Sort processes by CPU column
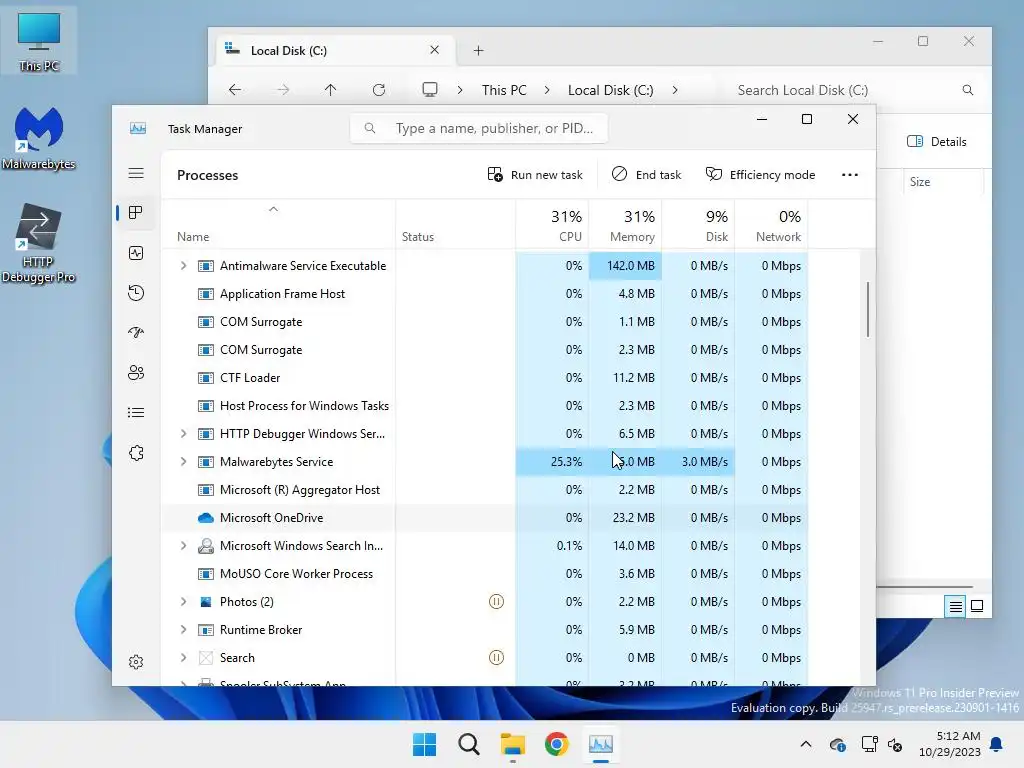This screenshot has width=1024, height=768. pyautogui.click(x=552, y=225)
